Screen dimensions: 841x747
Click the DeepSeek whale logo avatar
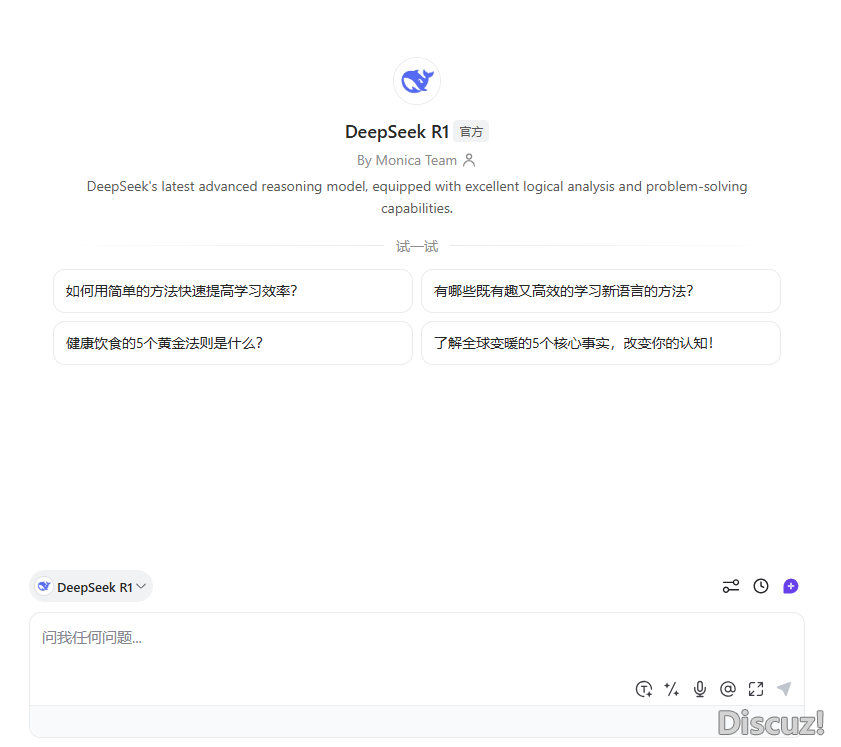point(417,81)
